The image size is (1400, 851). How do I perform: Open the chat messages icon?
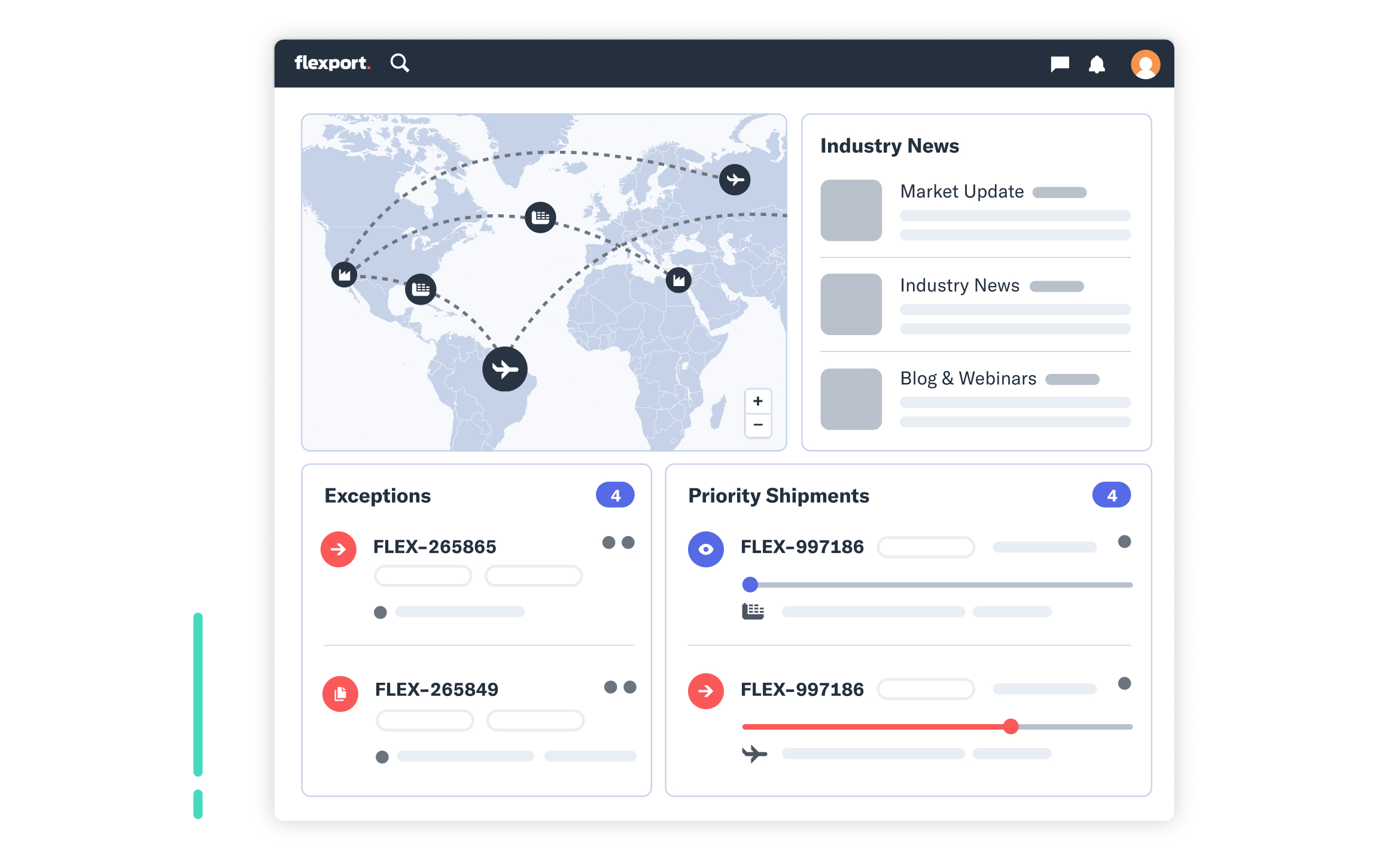click(x=1060, y=63)
